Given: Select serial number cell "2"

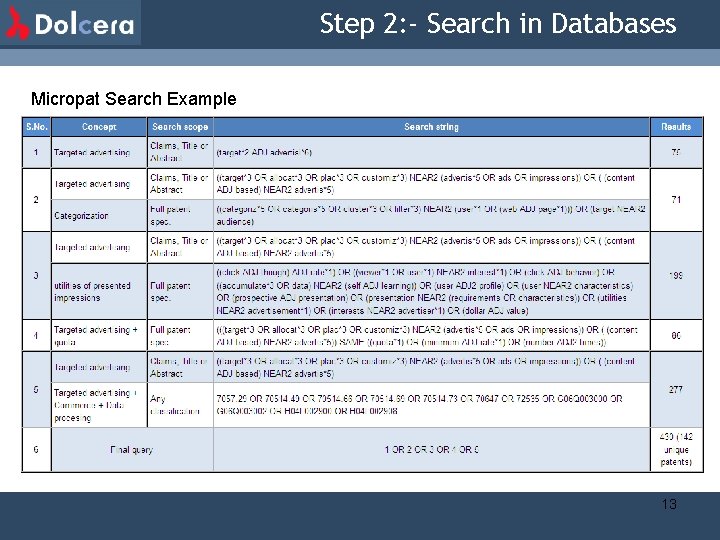Looking at the screenshot, I should click(36, 200).
